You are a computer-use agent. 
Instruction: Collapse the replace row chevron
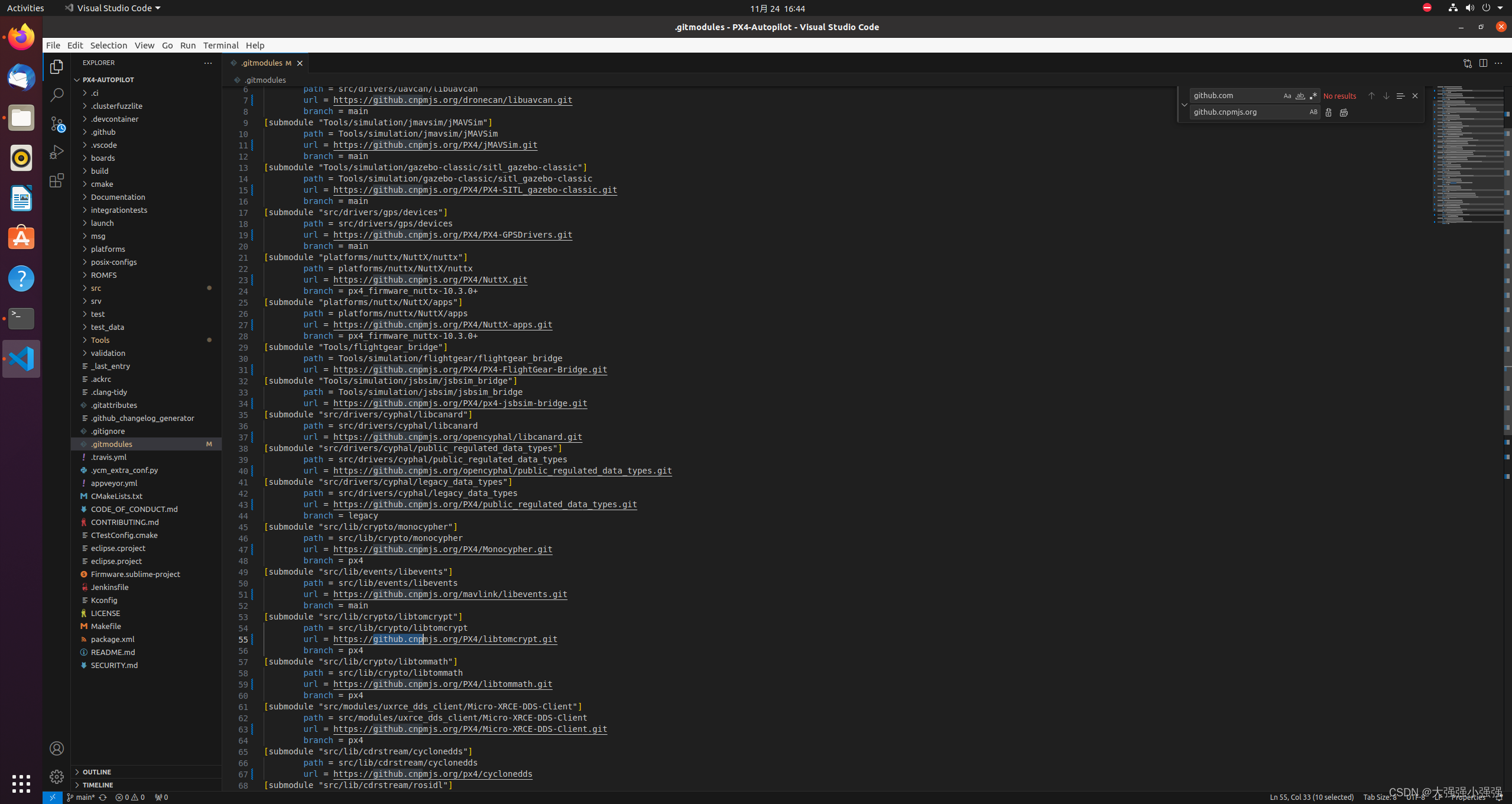pyautogui.click(x=1184, y=105)
